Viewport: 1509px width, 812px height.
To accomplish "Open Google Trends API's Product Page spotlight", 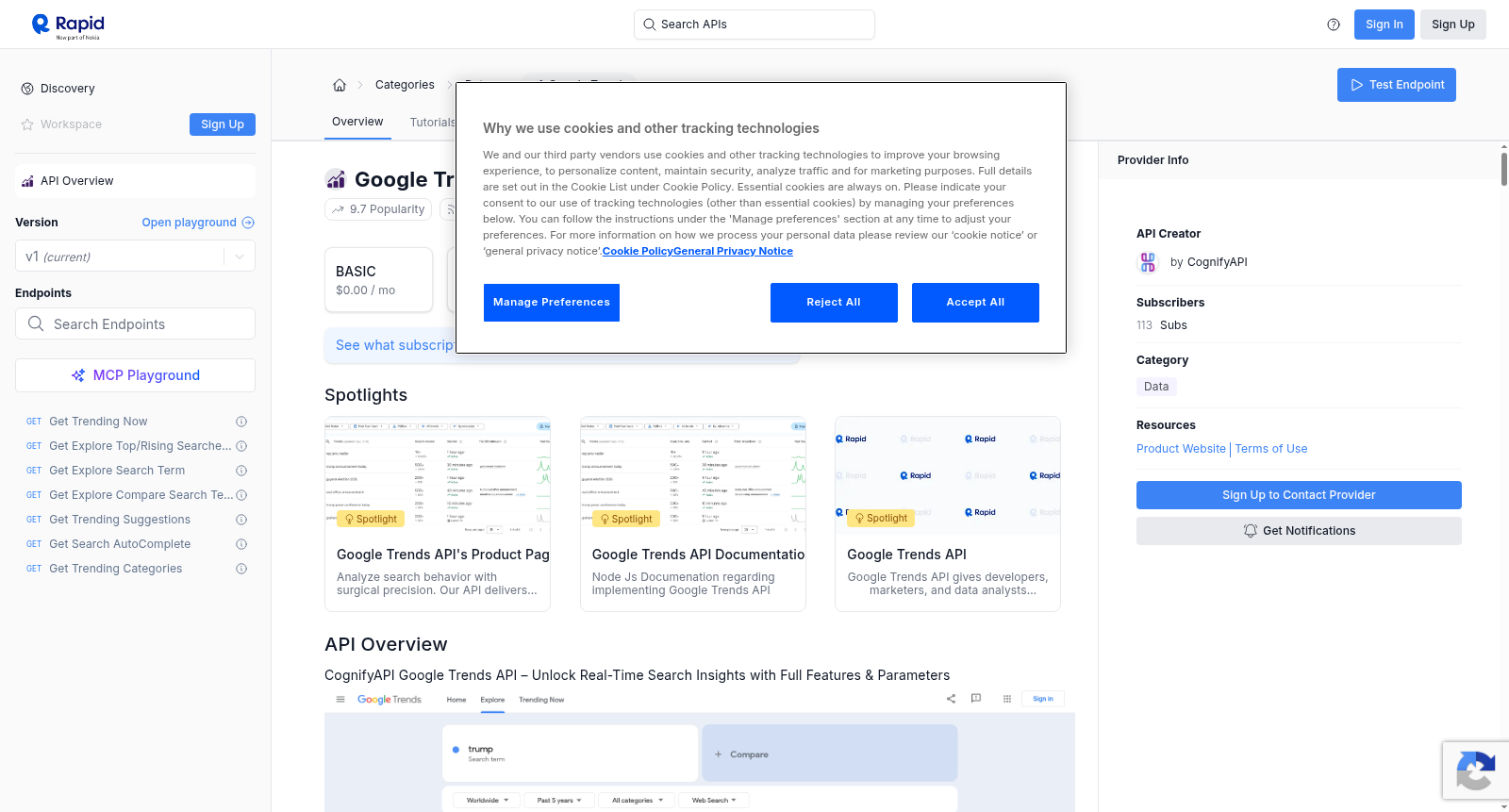I will (438, 514).
